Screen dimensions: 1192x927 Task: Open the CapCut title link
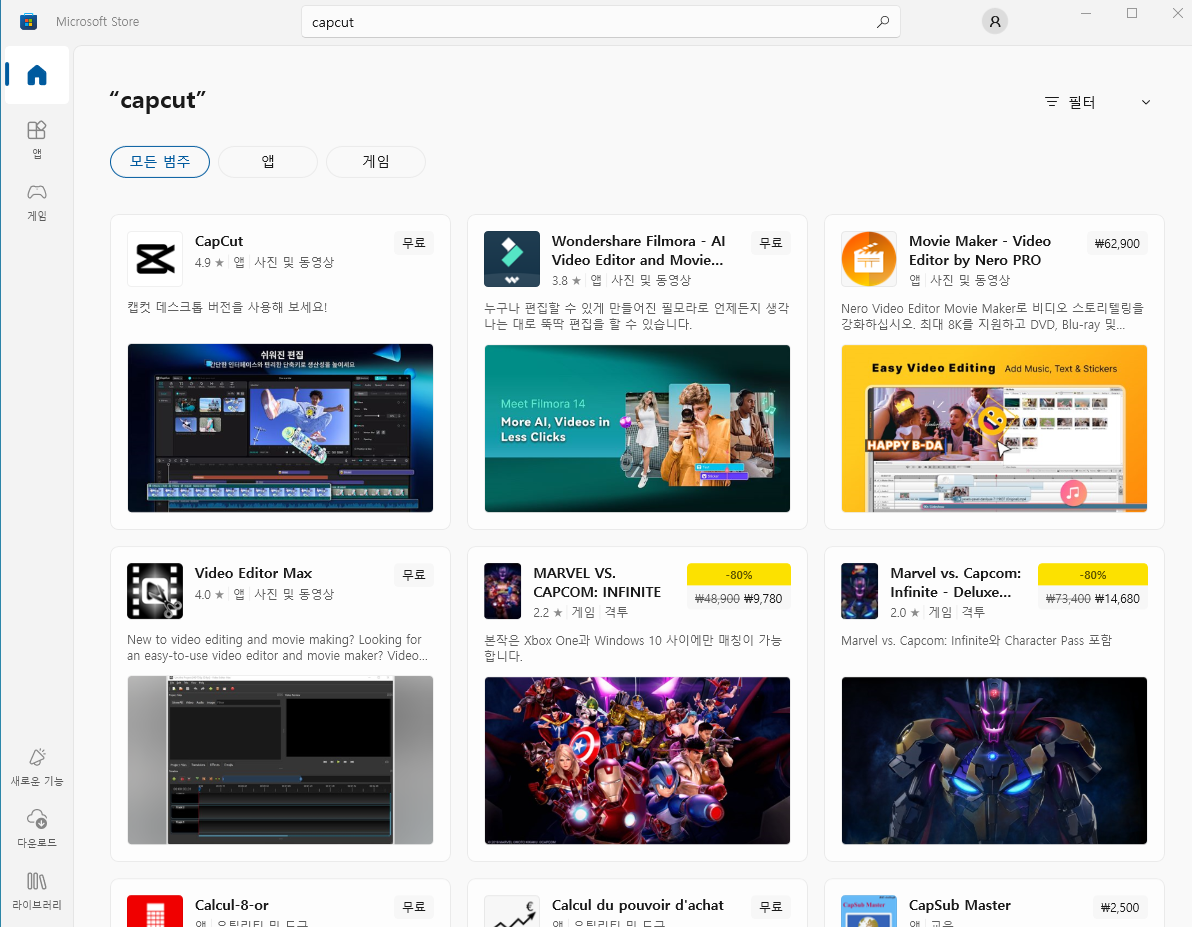tap(219, 241)
